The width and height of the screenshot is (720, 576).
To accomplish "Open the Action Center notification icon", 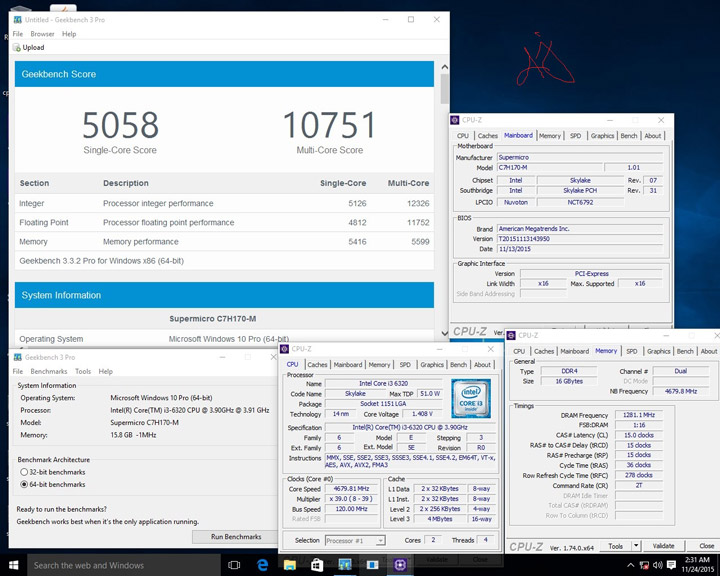I will [x=671, y=565].
